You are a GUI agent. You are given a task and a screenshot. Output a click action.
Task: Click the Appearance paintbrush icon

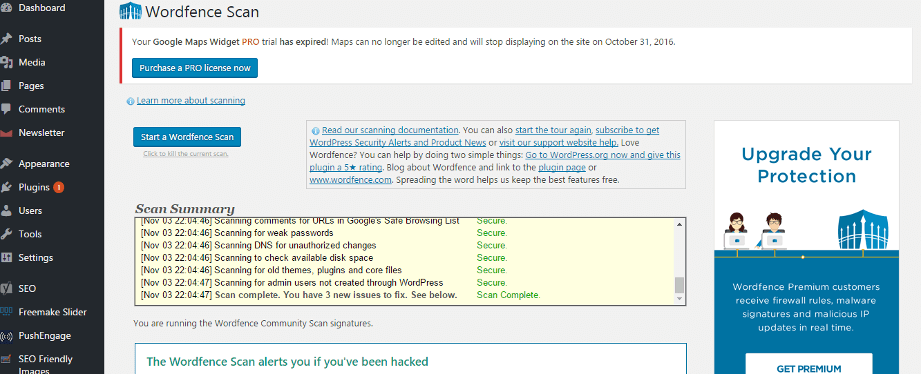coord(6,164)
